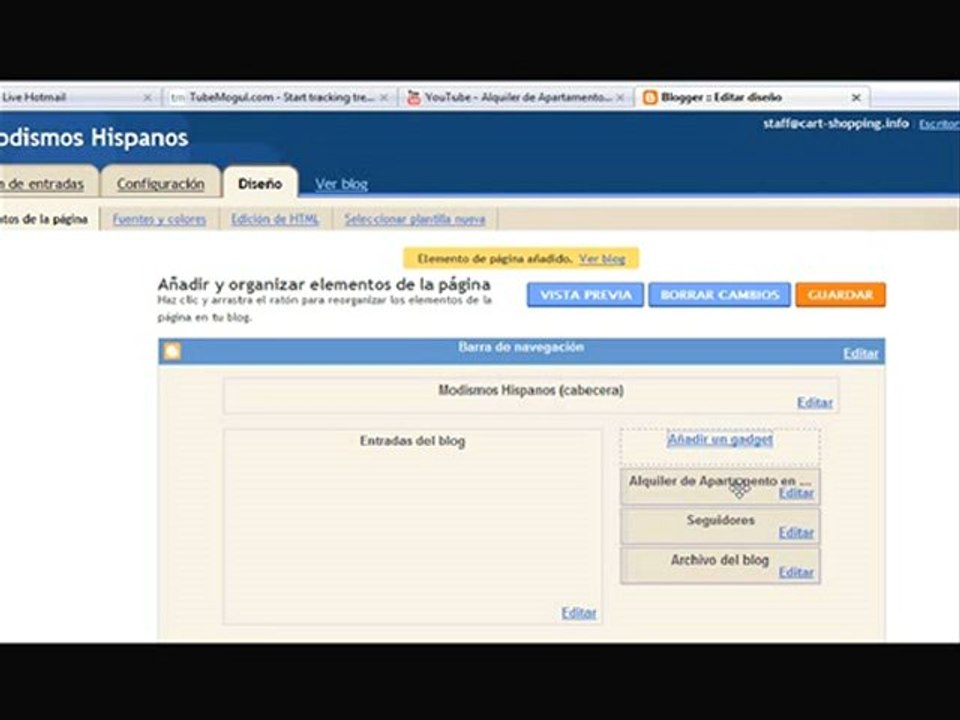Screen dimensions: 960x720
Task: Open Fuentes y colores sub-tab
Action: pos(159,219)
